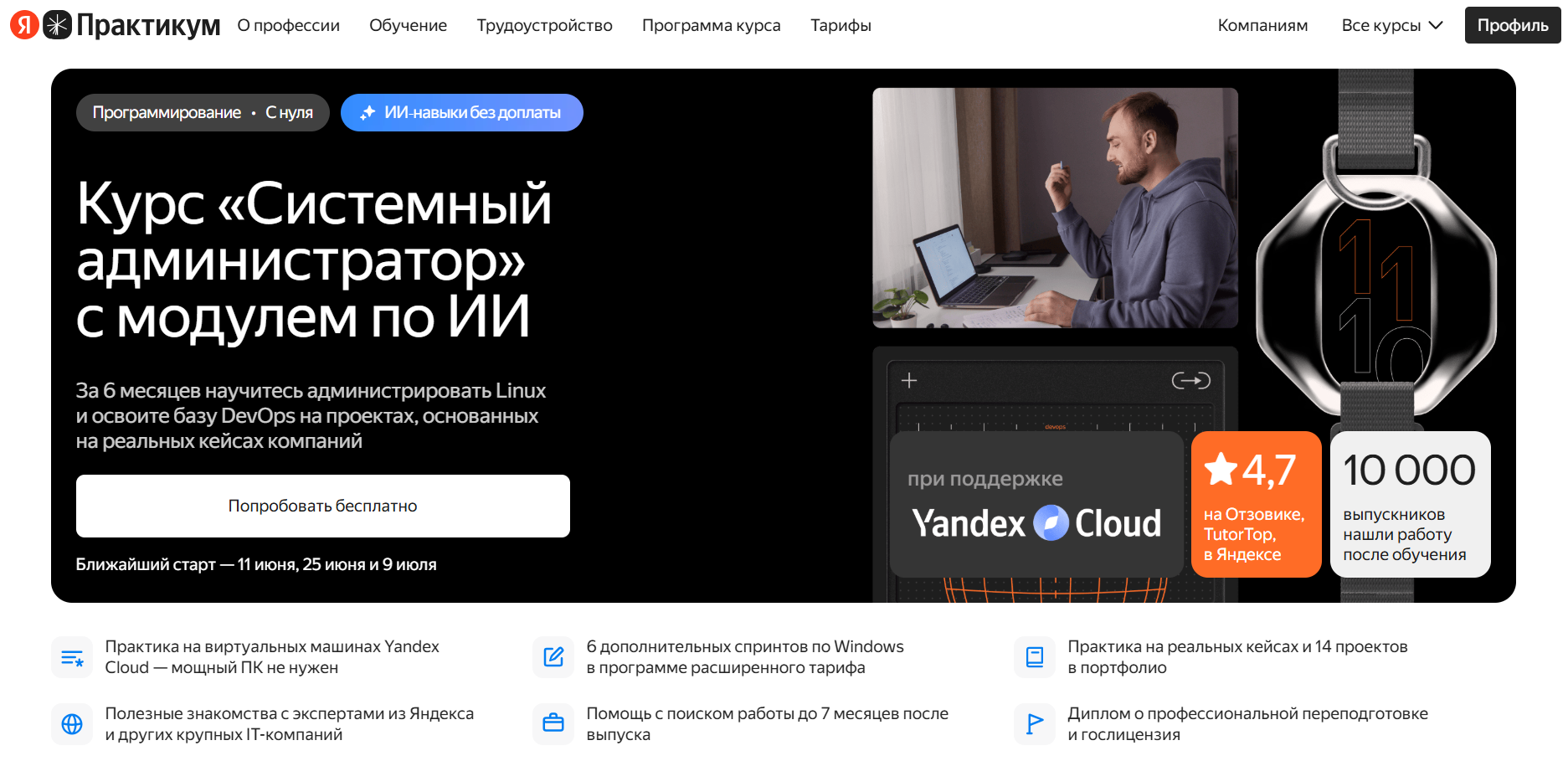Click the plus icon on the devops panel
Image resolution: width=1568 pixels, height=761 pixels.
tap(909, 381)
